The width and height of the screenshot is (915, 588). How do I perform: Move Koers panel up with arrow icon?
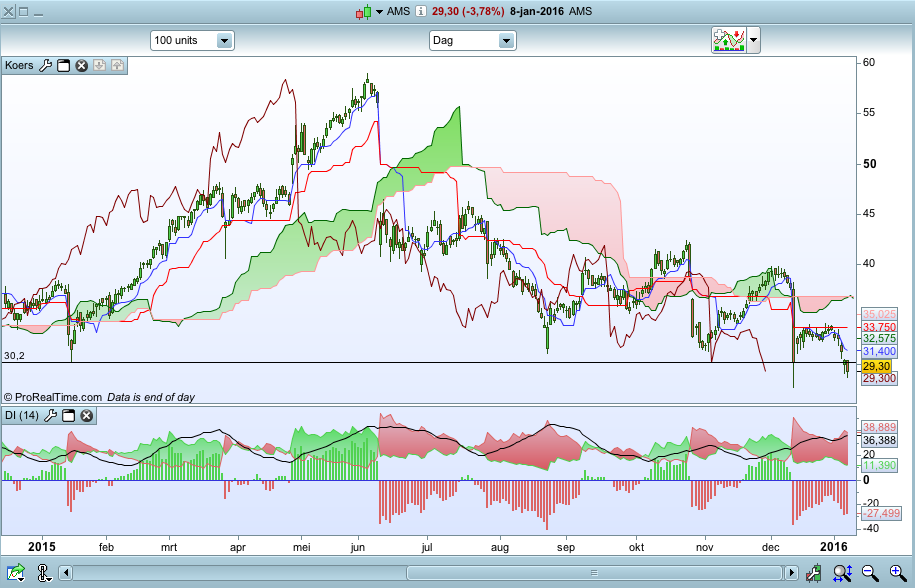[x=118, y=65]
